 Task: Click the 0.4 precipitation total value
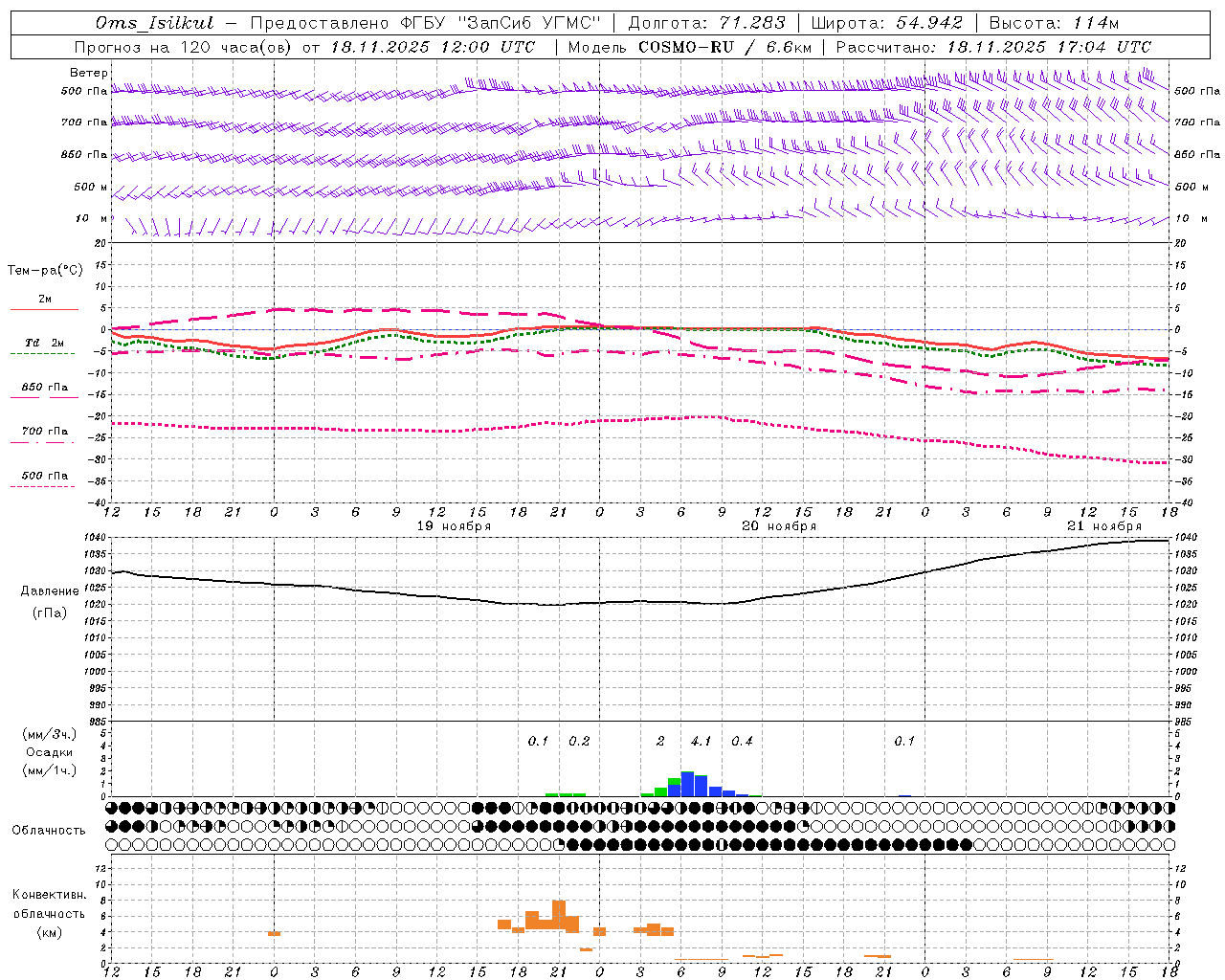point(742,741)
